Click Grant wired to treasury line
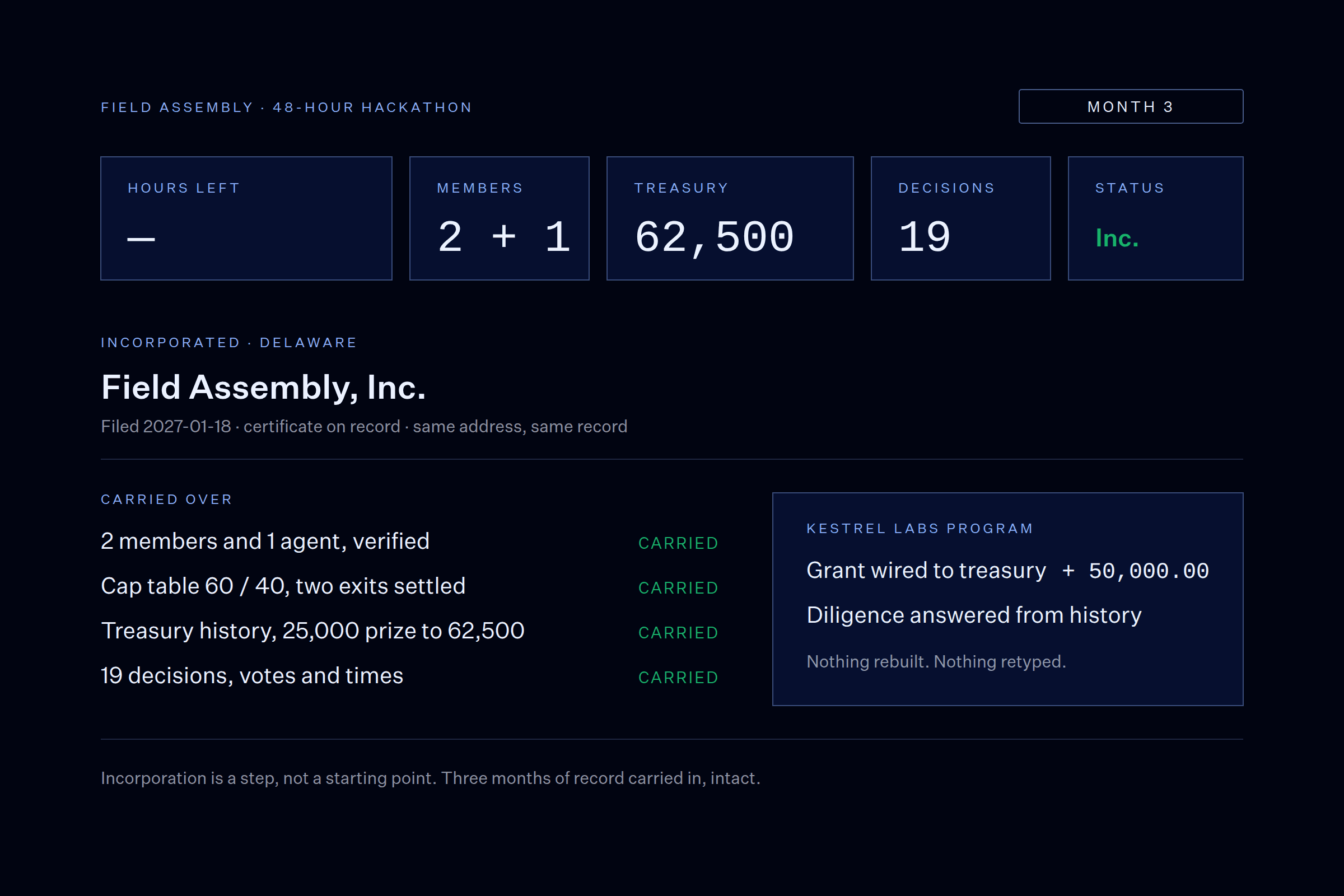 tap(926, 571)
